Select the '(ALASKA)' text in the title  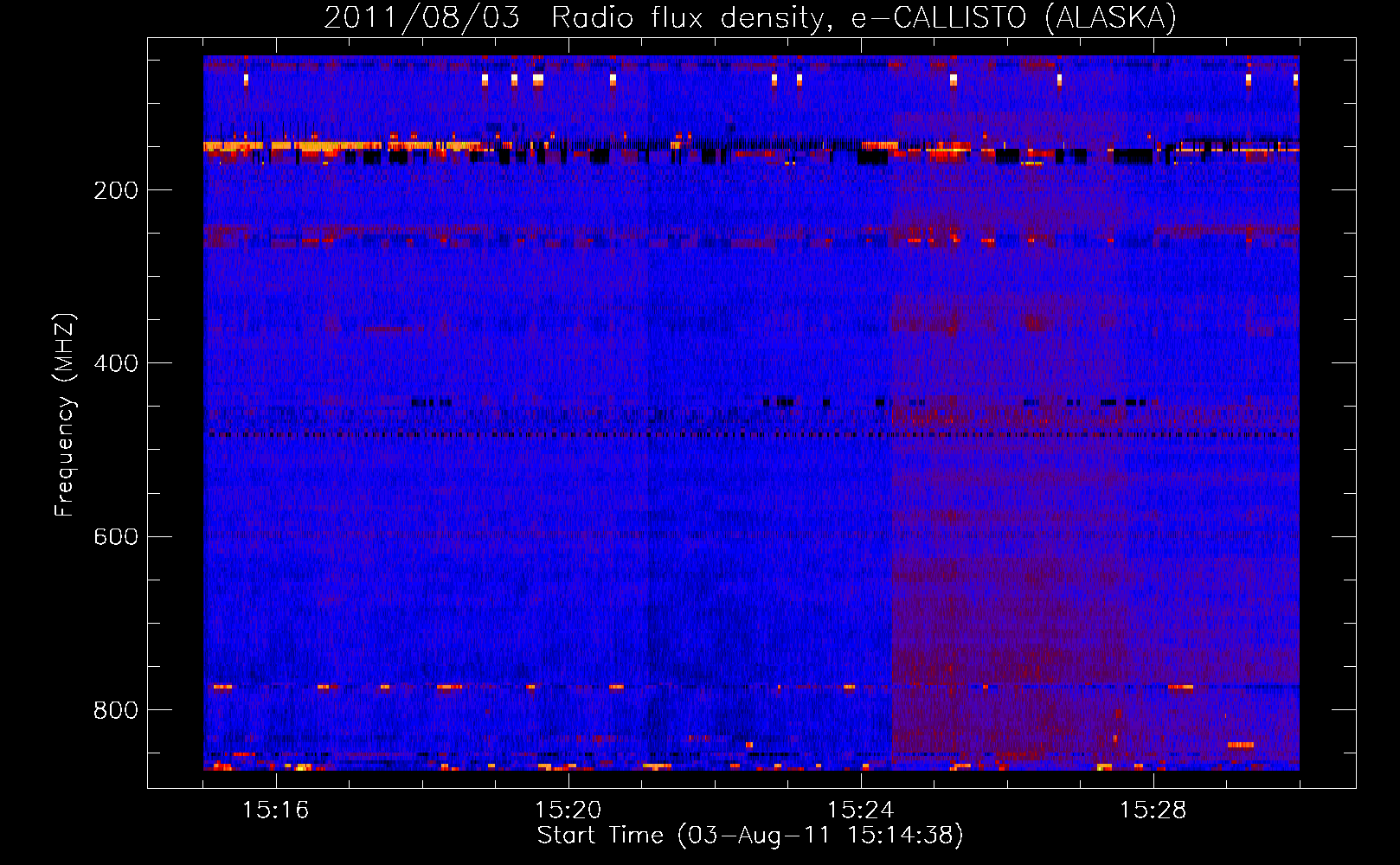pyautogui.click(x=1110, y=17)
